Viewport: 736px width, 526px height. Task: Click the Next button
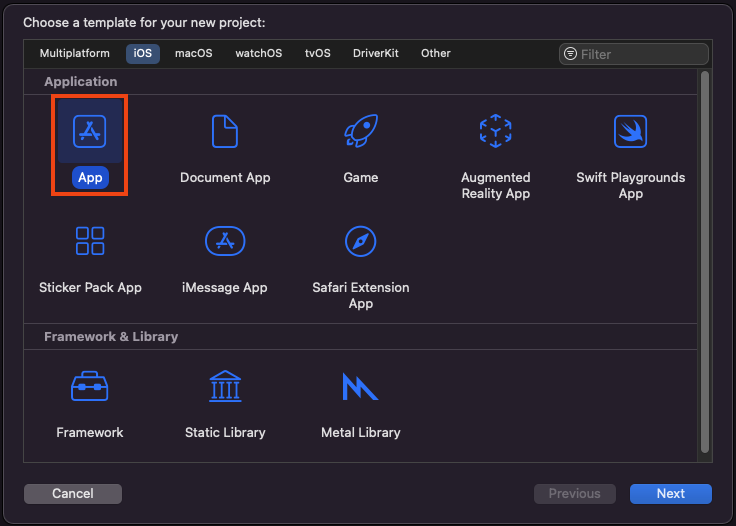[670, 494]
